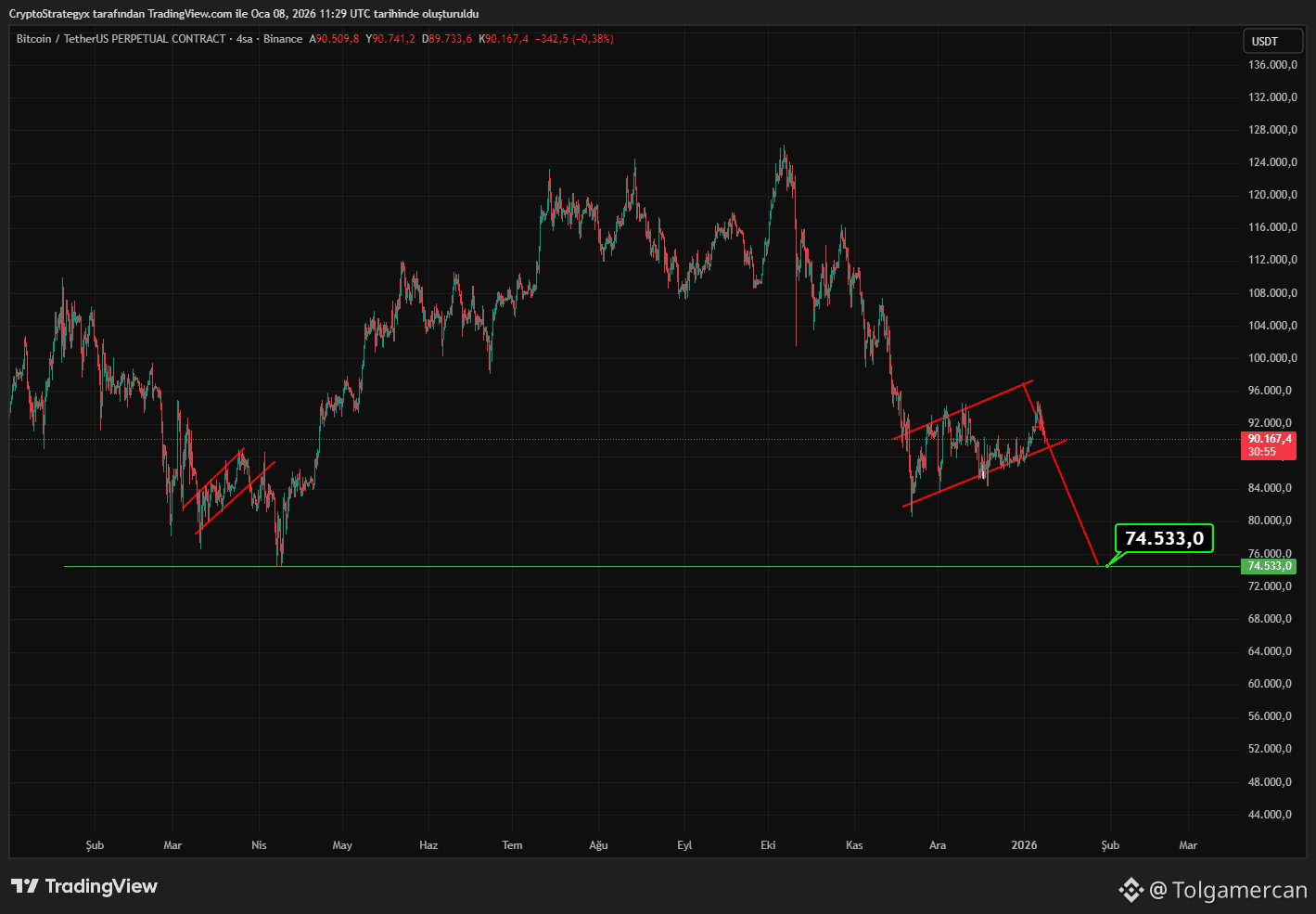Click the 116.000,0 price axis label
The width and height of the screenshot is (1316, 914).
1272,227
